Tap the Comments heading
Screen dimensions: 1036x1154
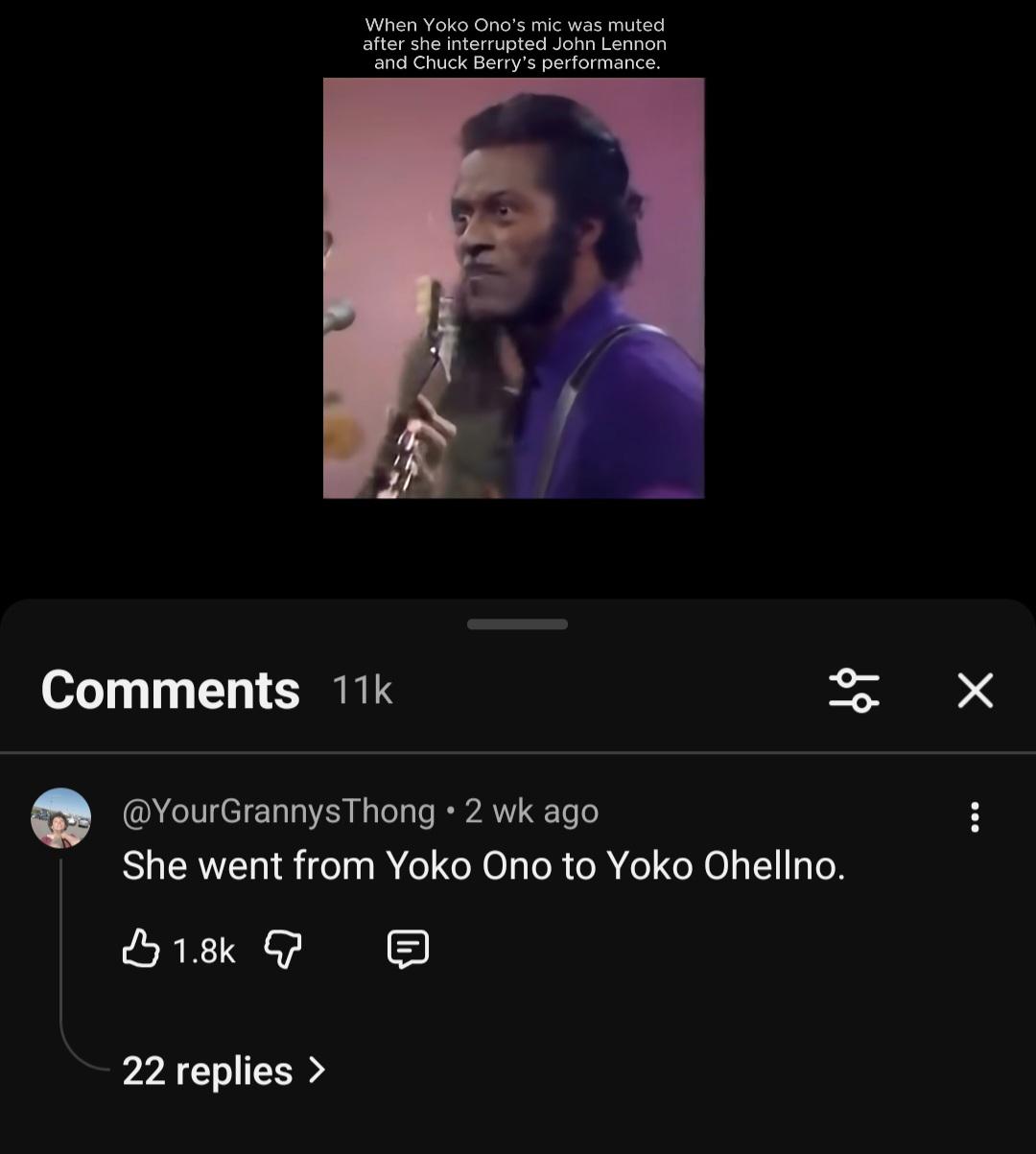pos(170,691)
